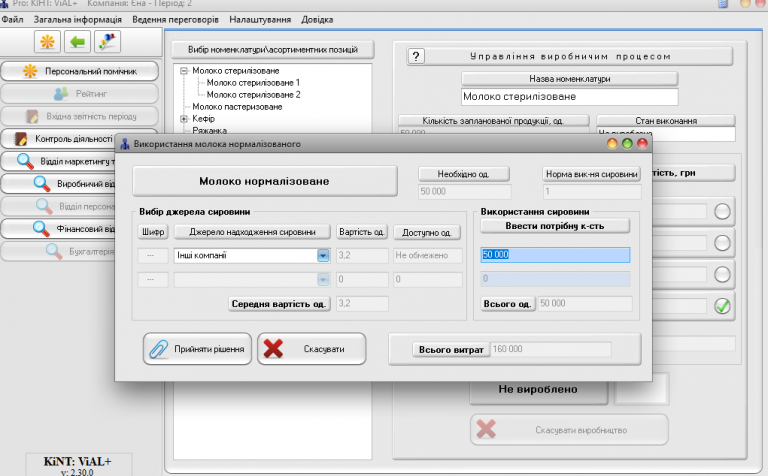The height and width of the screenshot is (476, 768).
Task: Select the second radio button in background panel
Action: (x=722, y=243)
